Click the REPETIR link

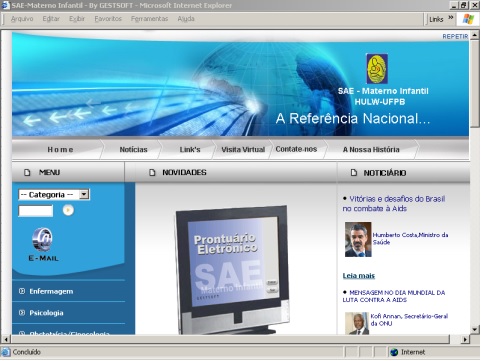pyautogui.click(x=455, y=36)
